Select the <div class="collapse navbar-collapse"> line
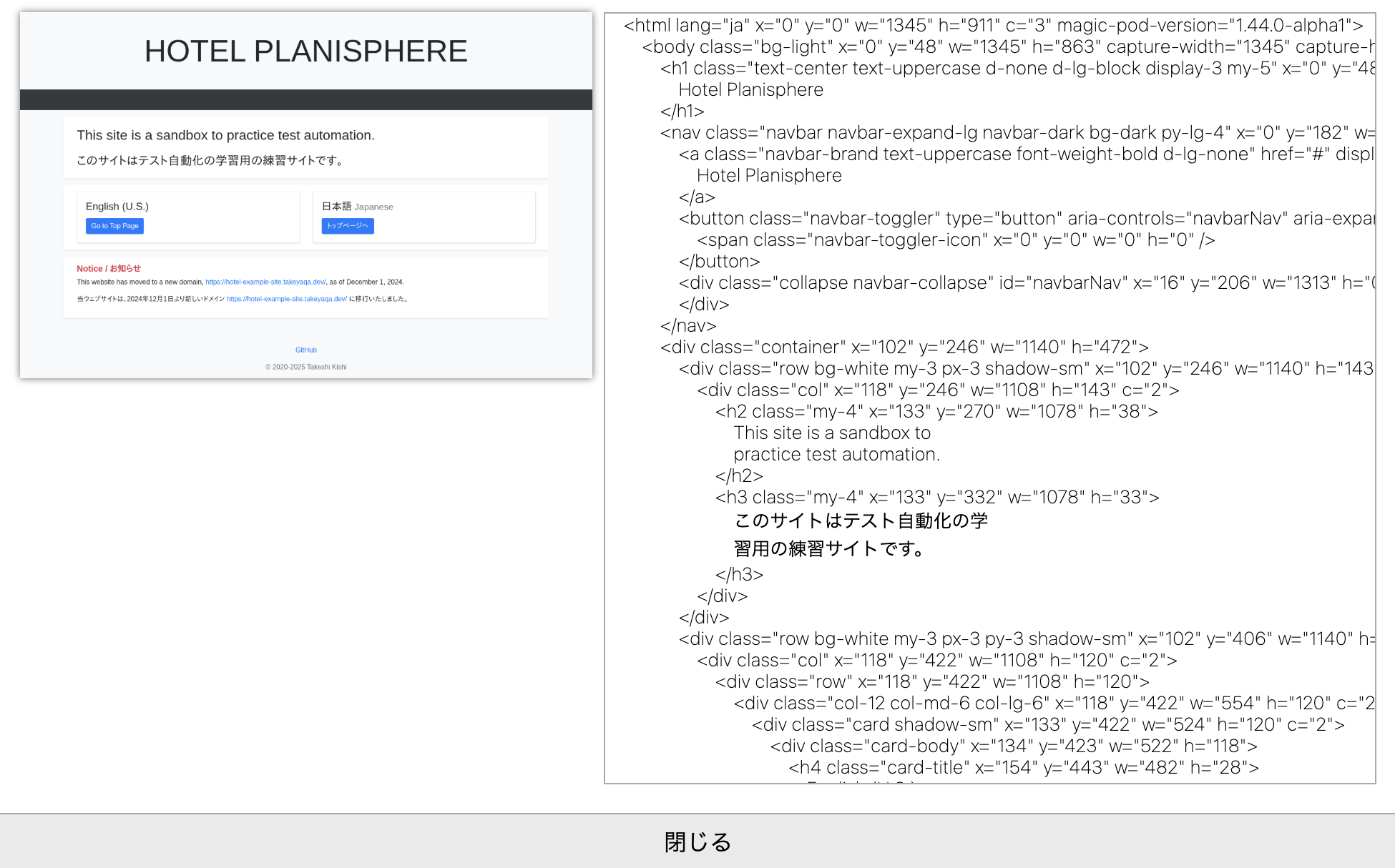 point(1026,283)
